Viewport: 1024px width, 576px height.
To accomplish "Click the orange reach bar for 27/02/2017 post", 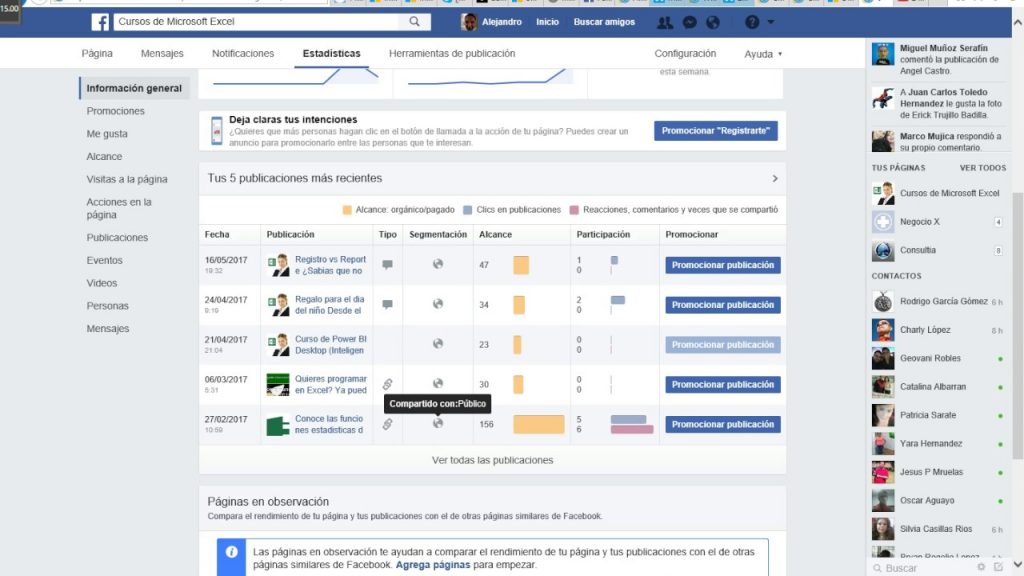I will [x=538, y=424].
